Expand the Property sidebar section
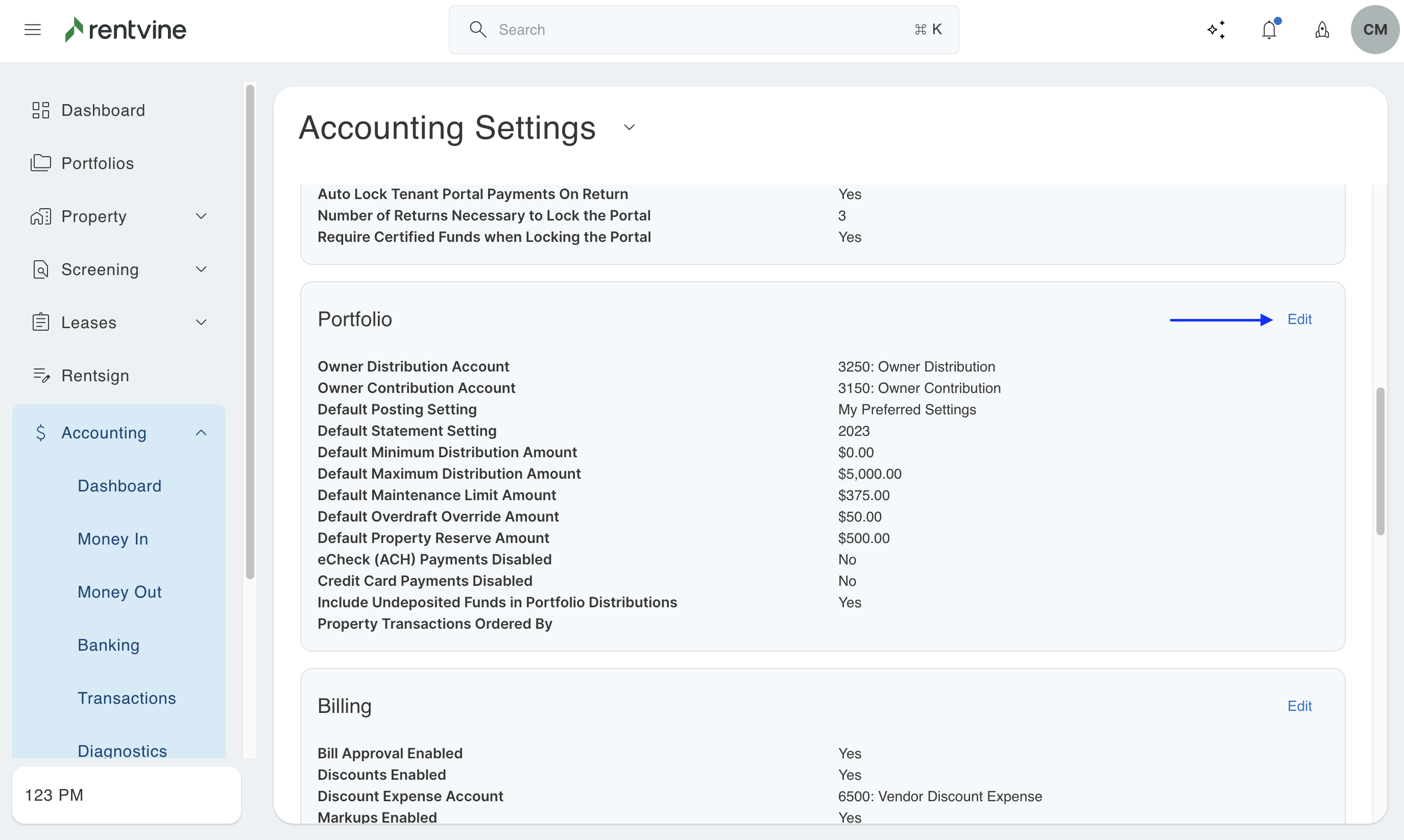 tap(201, 216)
